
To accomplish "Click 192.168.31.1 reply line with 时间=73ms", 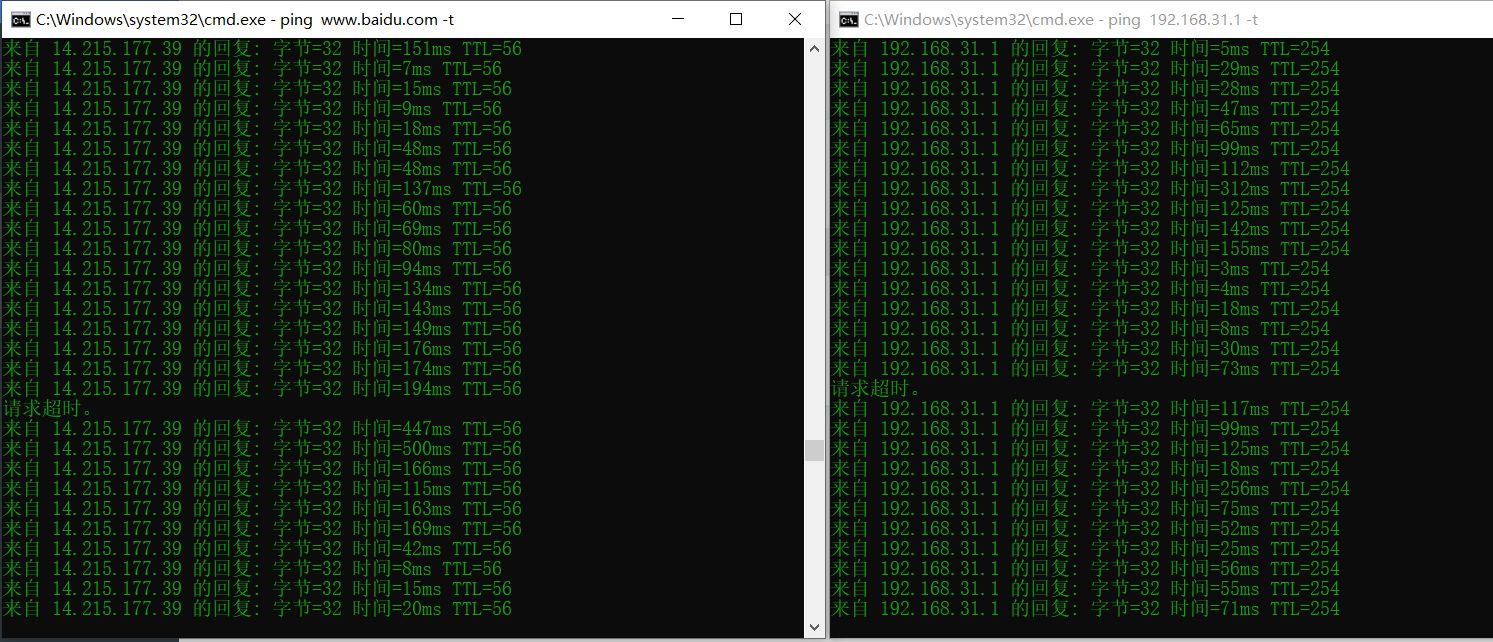I will click(1085, 369).
